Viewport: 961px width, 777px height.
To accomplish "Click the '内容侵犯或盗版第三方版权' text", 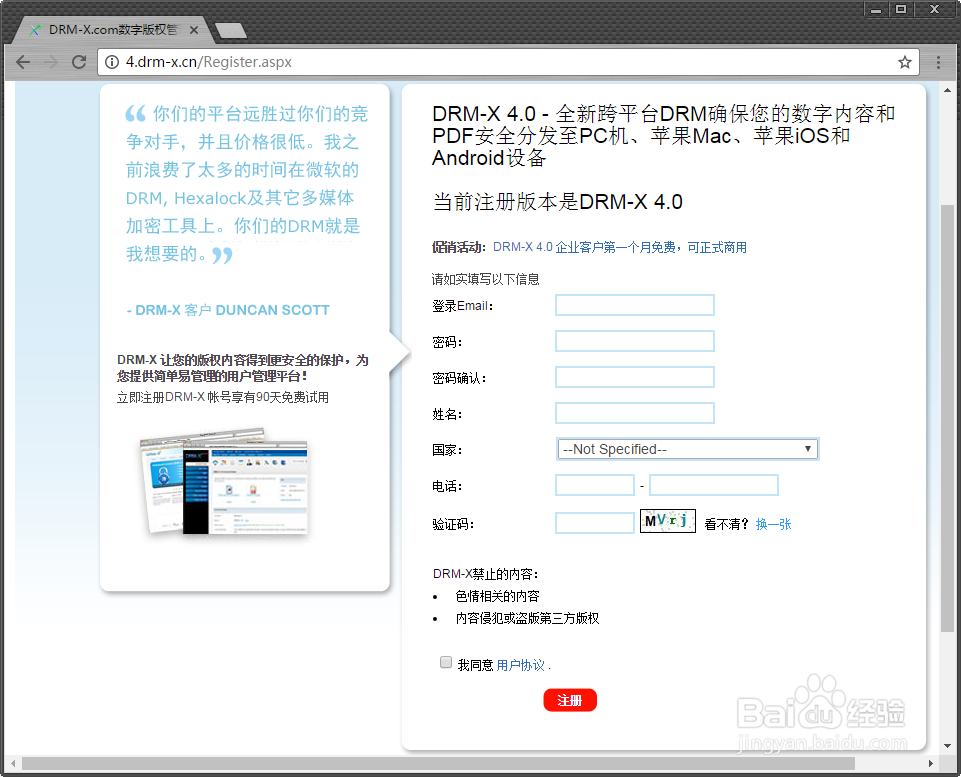I will pyautogui.click(x=527, y=618).
